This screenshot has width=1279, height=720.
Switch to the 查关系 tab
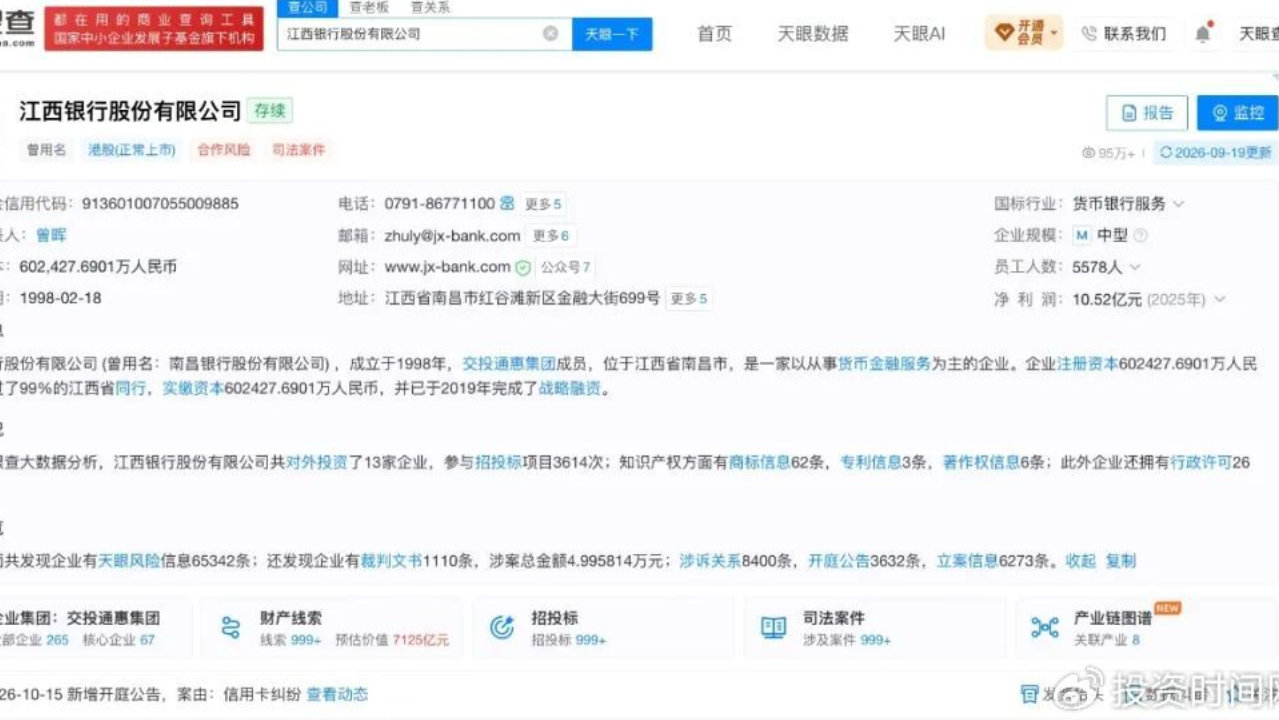(430, 7)
